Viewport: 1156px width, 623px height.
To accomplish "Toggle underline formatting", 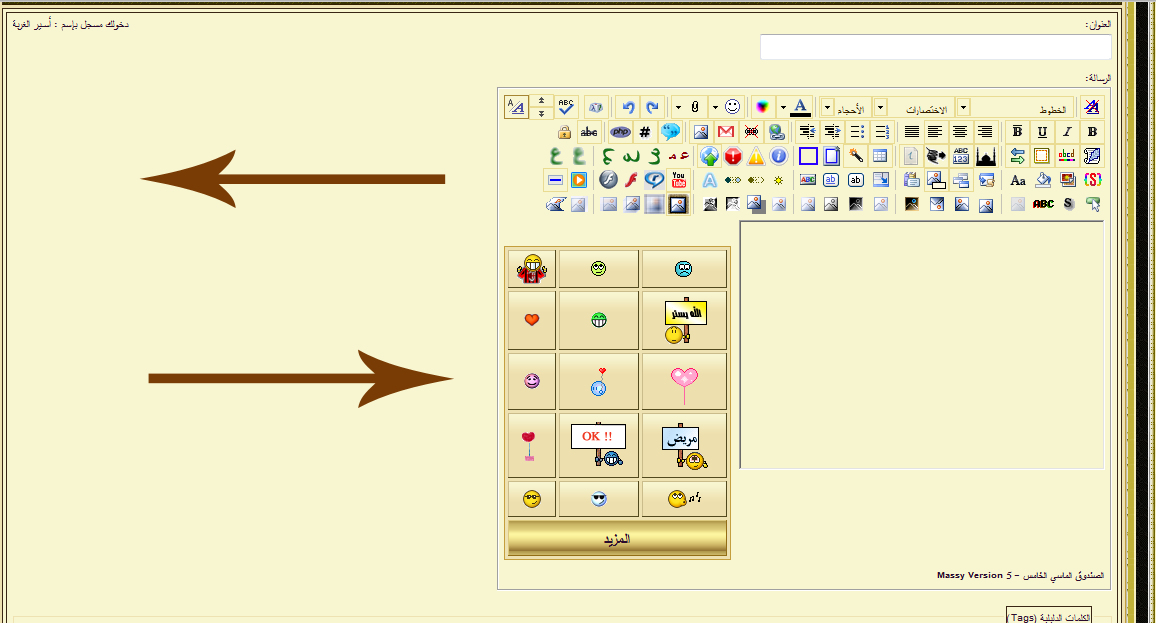I will pos(1042,131).
